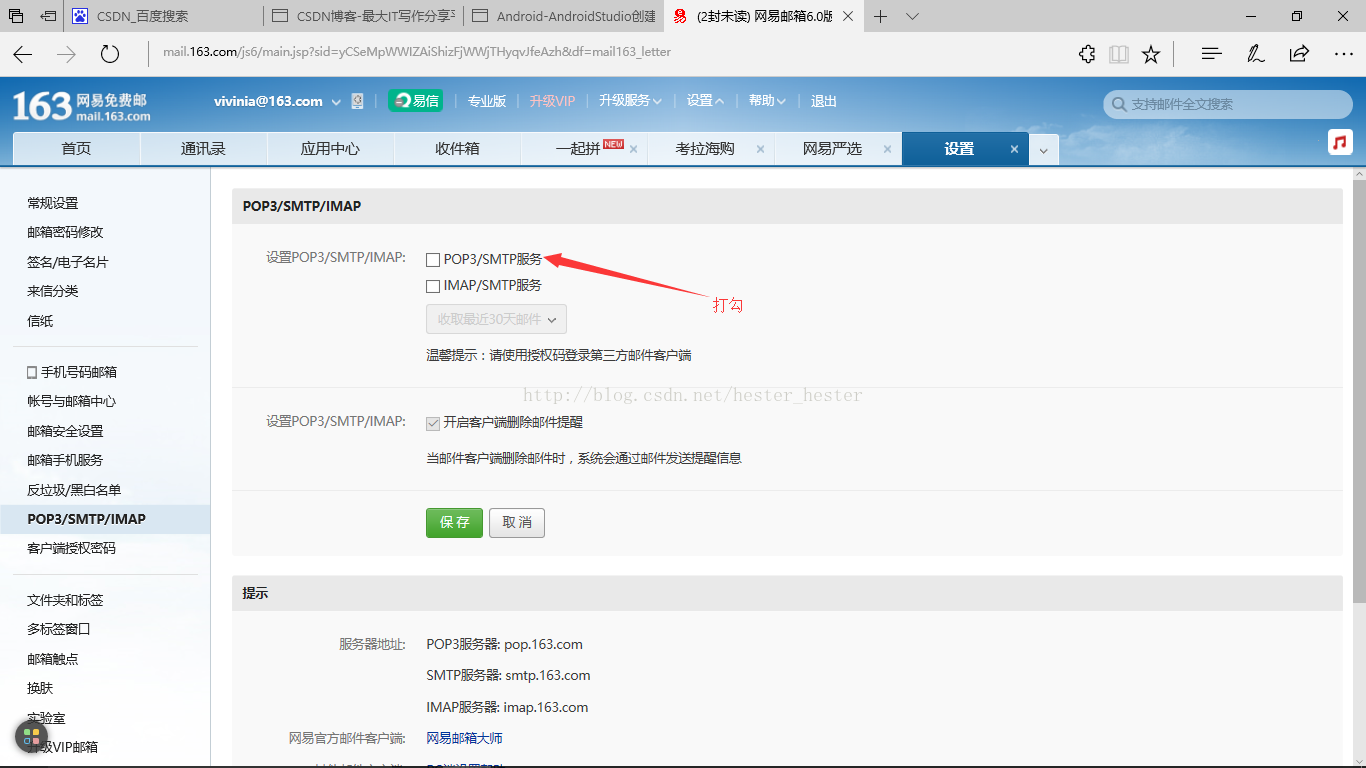
Task: Click the browser refresh icon
Action: point(110,54)
